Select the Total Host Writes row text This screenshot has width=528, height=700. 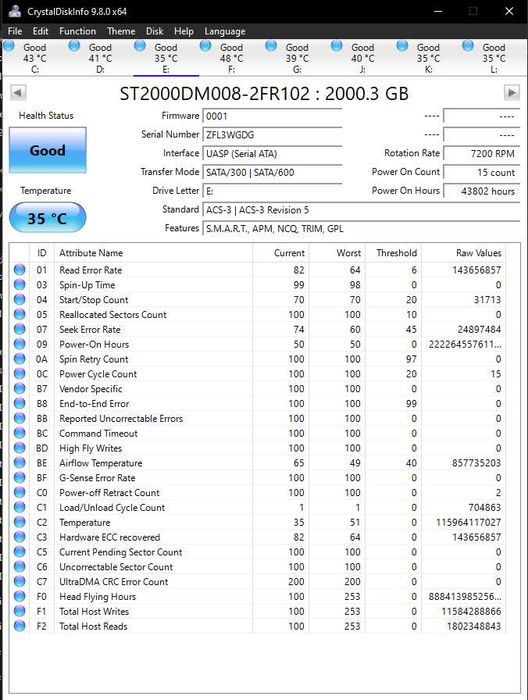[x=94, y=611]
